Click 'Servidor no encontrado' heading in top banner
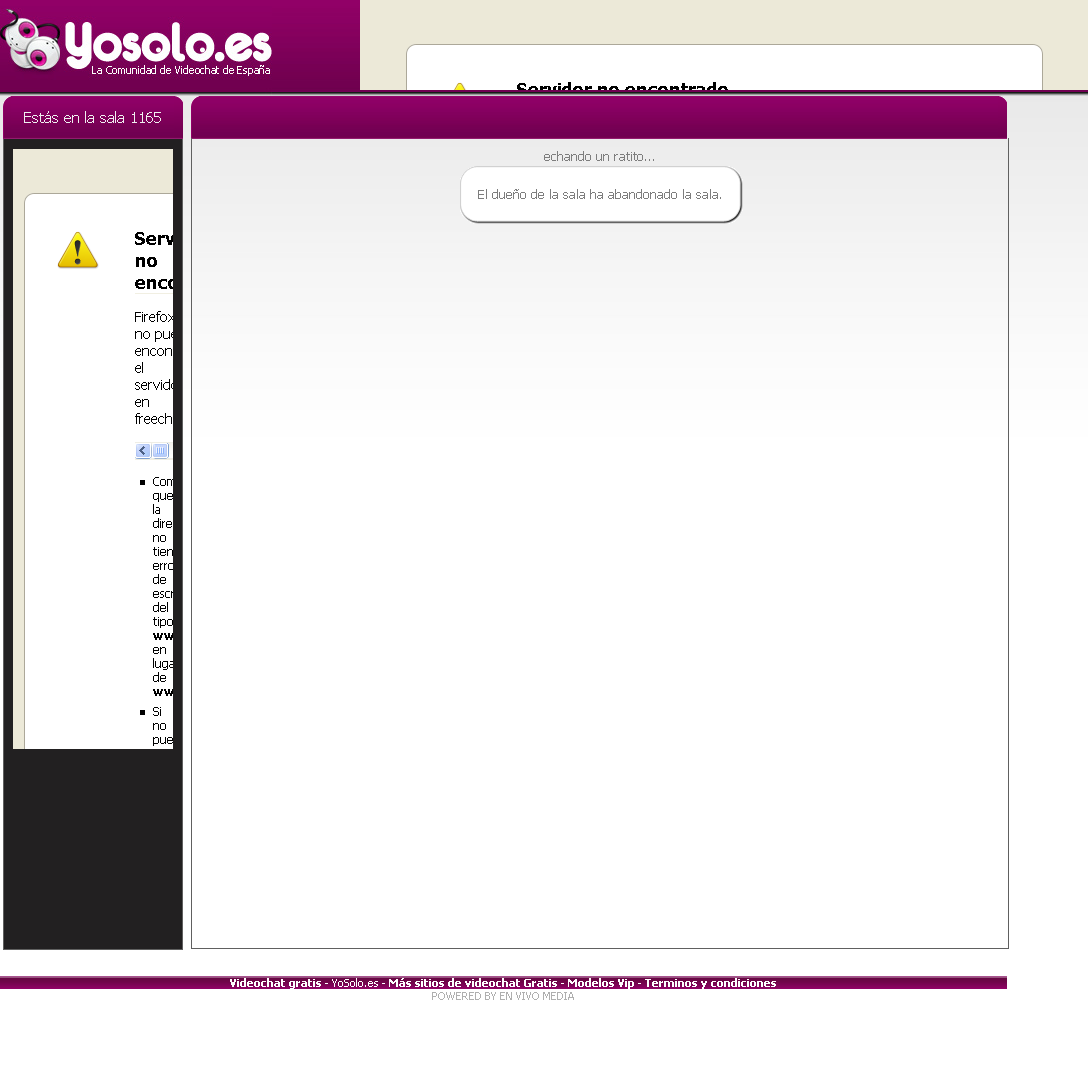This screenshot has height=1072, width=1088. [621, 87]
